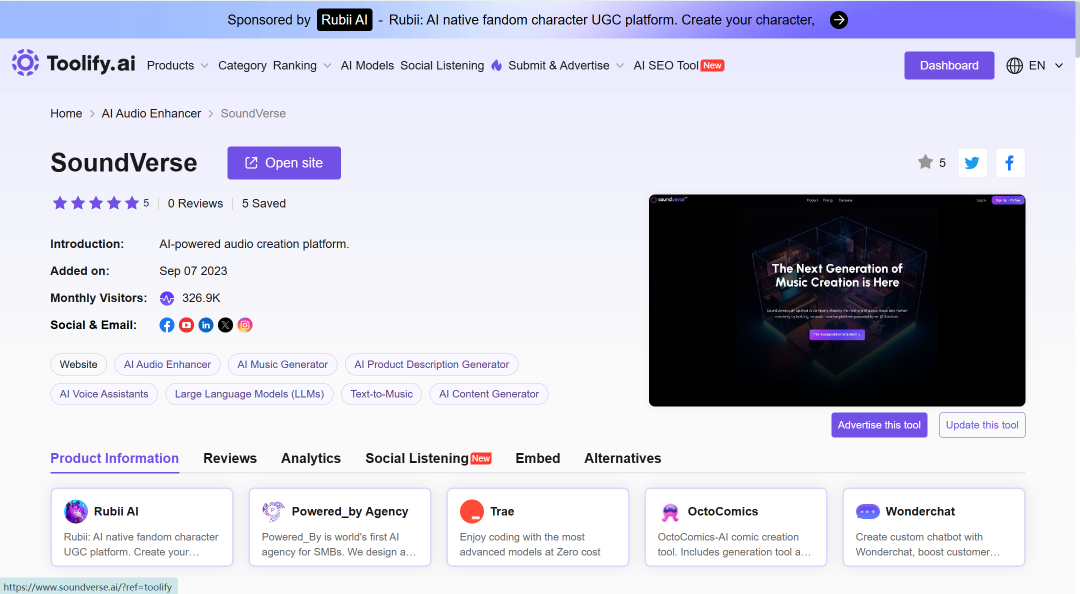
Task: Click the Text-to-Music tag
Action: (x=382, y=394)
